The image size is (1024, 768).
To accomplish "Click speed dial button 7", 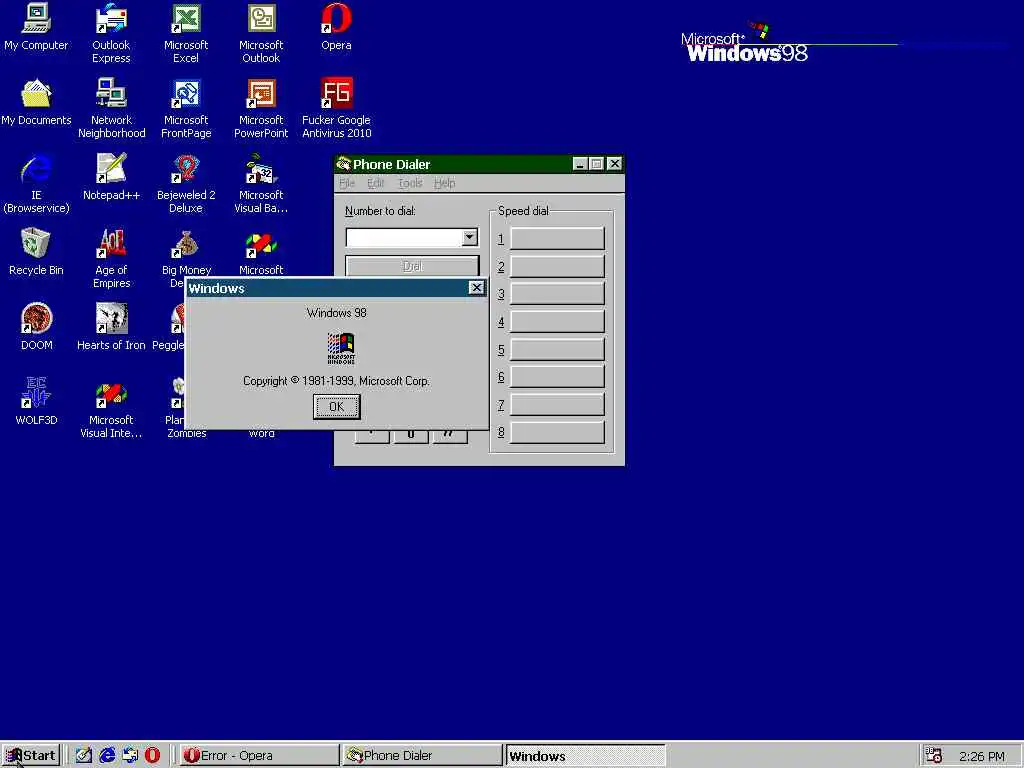I will coord(557,404).
